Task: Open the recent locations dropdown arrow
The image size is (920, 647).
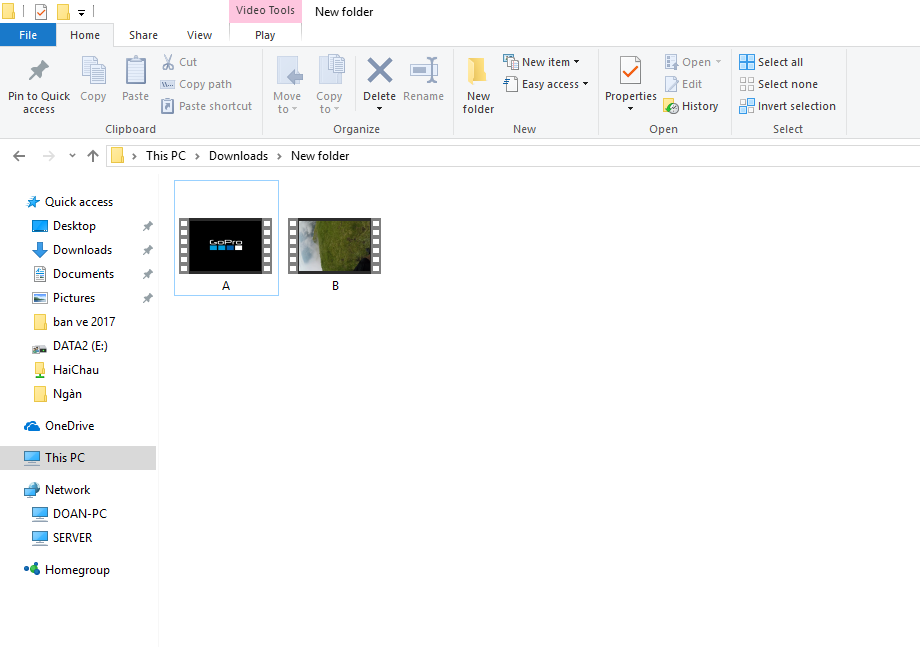Action: (x=72, y=156)
